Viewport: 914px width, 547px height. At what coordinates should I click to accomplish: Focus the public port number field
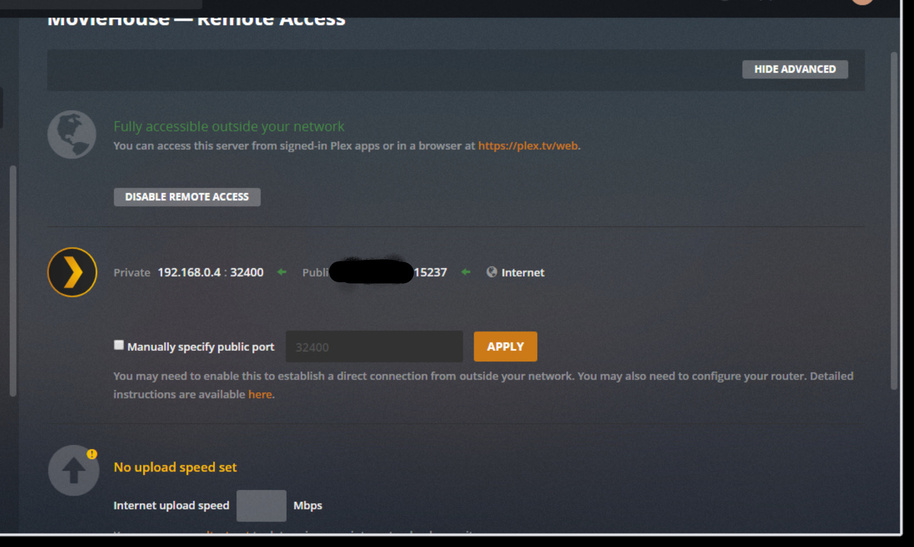374,347
